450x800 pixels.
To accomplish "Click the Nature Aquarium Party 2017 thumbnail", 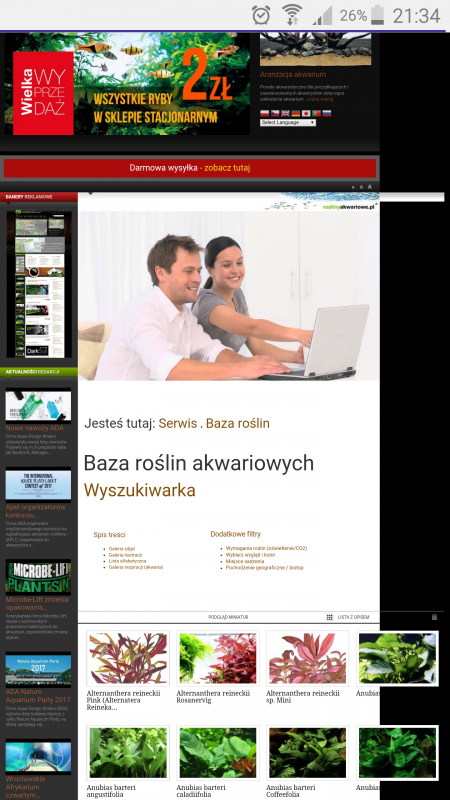I will tap(38, 671).
